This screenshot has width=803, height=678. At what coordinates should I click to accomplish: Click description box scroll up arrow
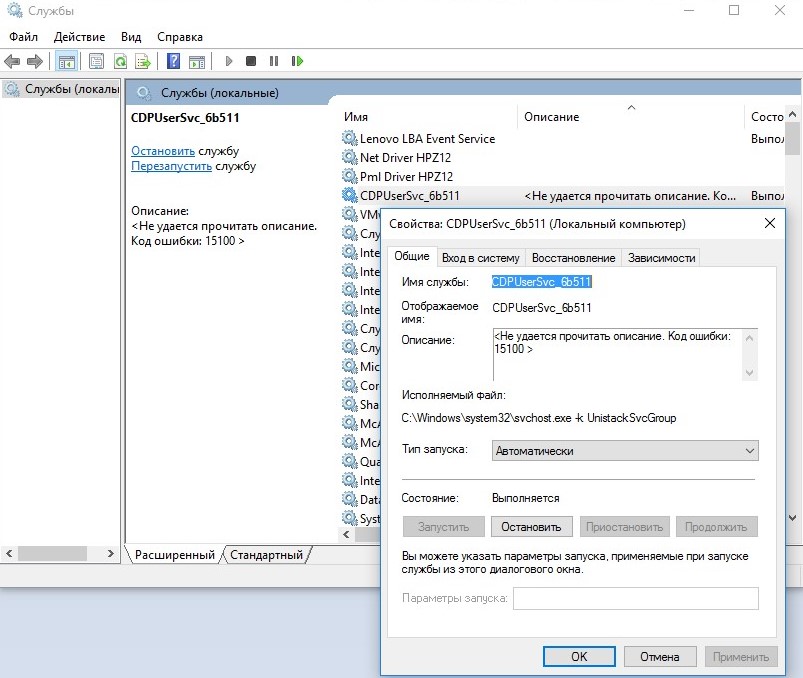point(749,338)
